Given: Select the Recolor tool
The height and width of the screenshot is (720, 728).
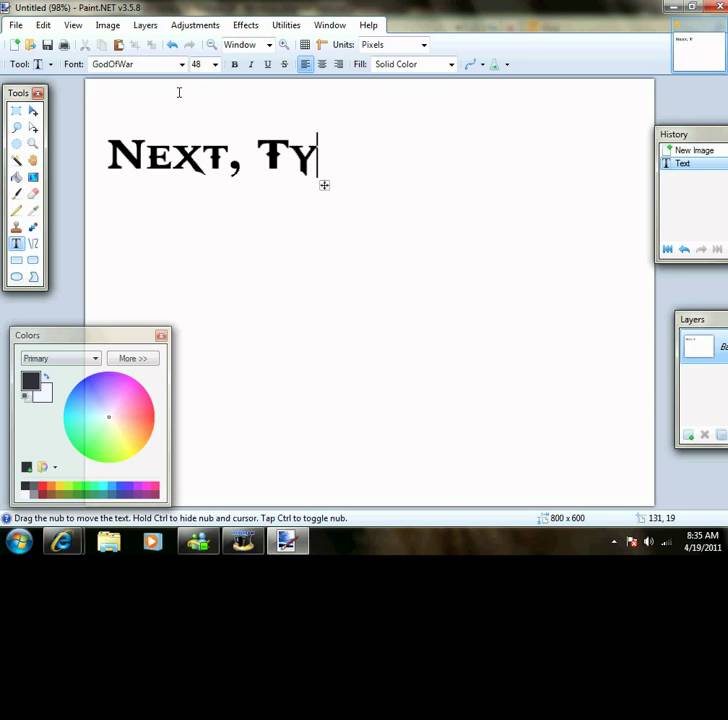Looking at the screenshot, I should coord(33,227).
